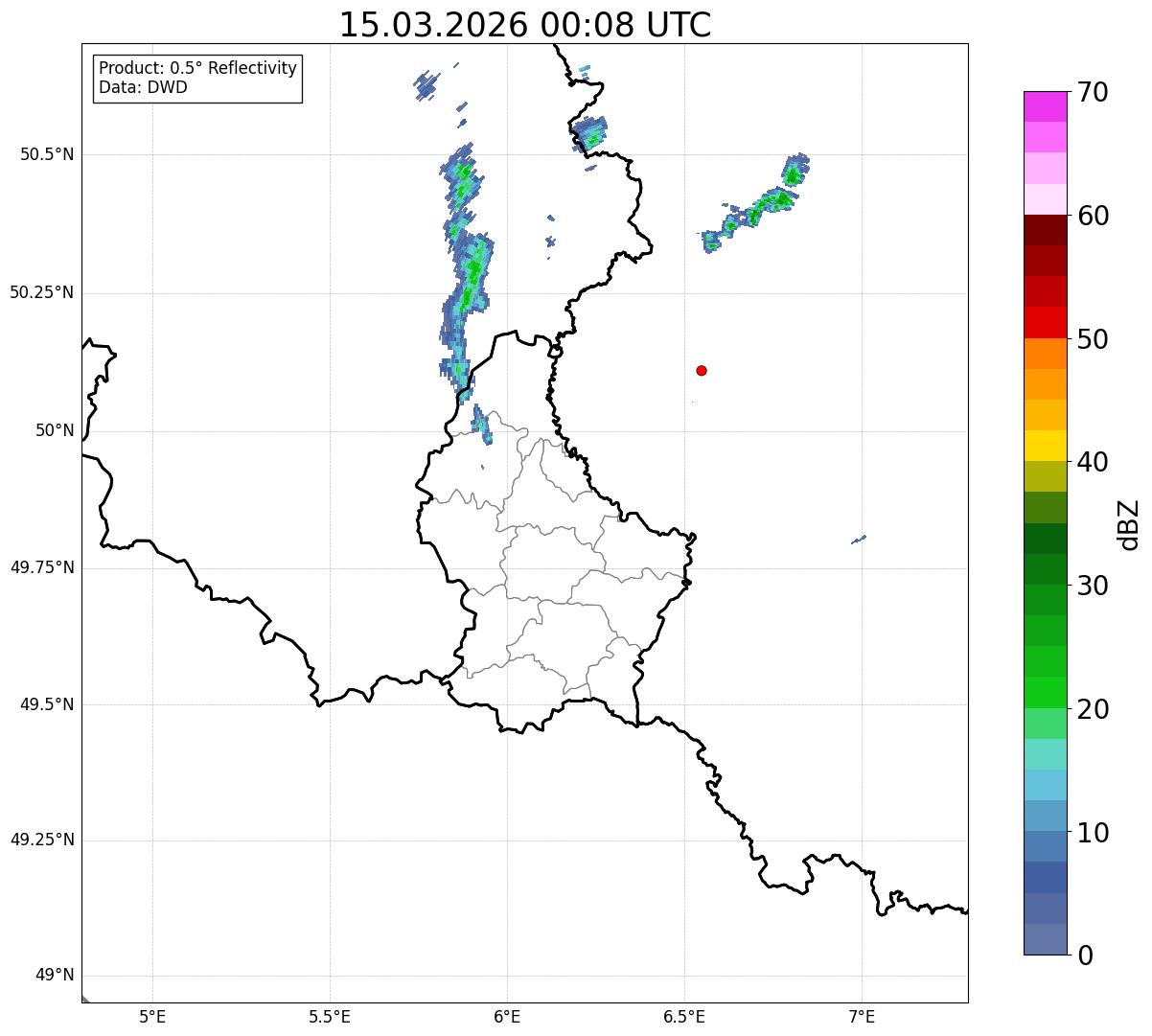Click the colorbar tick label "10"

[x=1093, y=833]
